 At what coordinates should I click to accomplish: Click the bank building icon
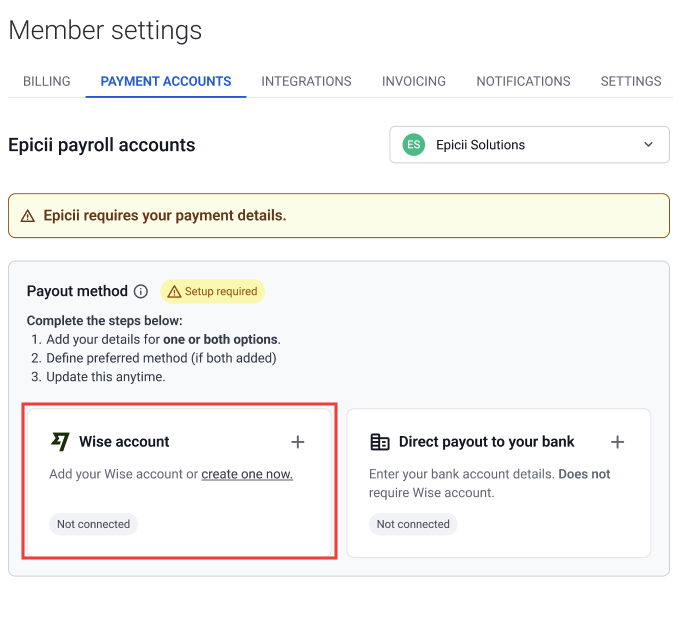click(x=380, y=442)
